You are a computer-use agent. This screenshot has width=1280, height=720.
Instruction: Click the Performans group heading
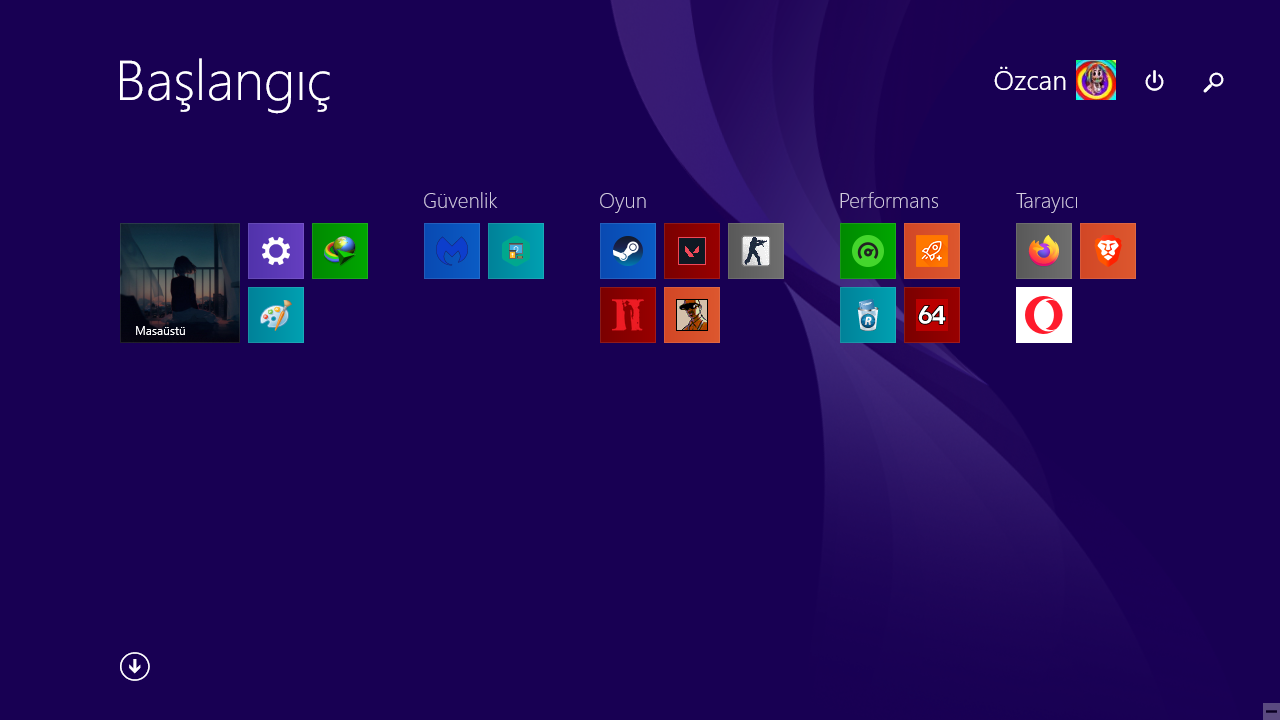(x=889, y=201)
